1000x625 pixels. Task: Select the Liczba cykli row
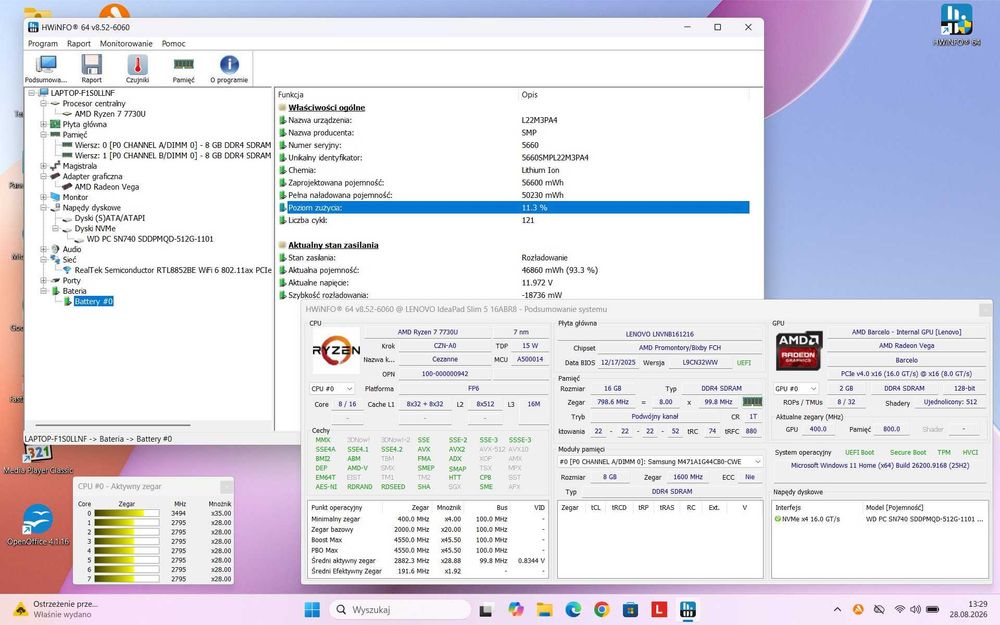pyautogui.click(x=513, y=220)
